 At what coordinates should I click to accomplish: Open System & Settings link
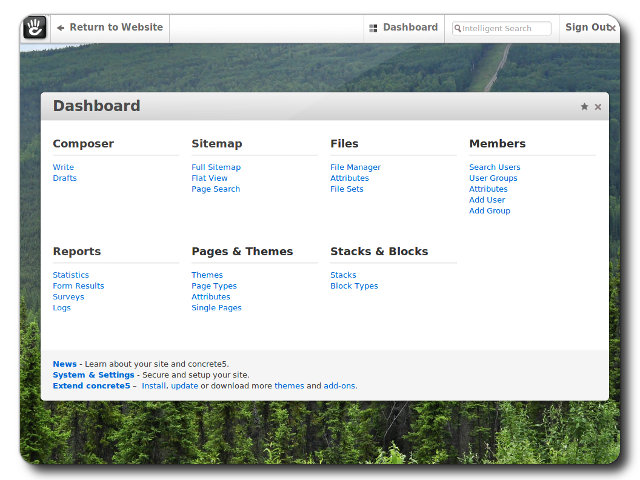click(93, 375)
